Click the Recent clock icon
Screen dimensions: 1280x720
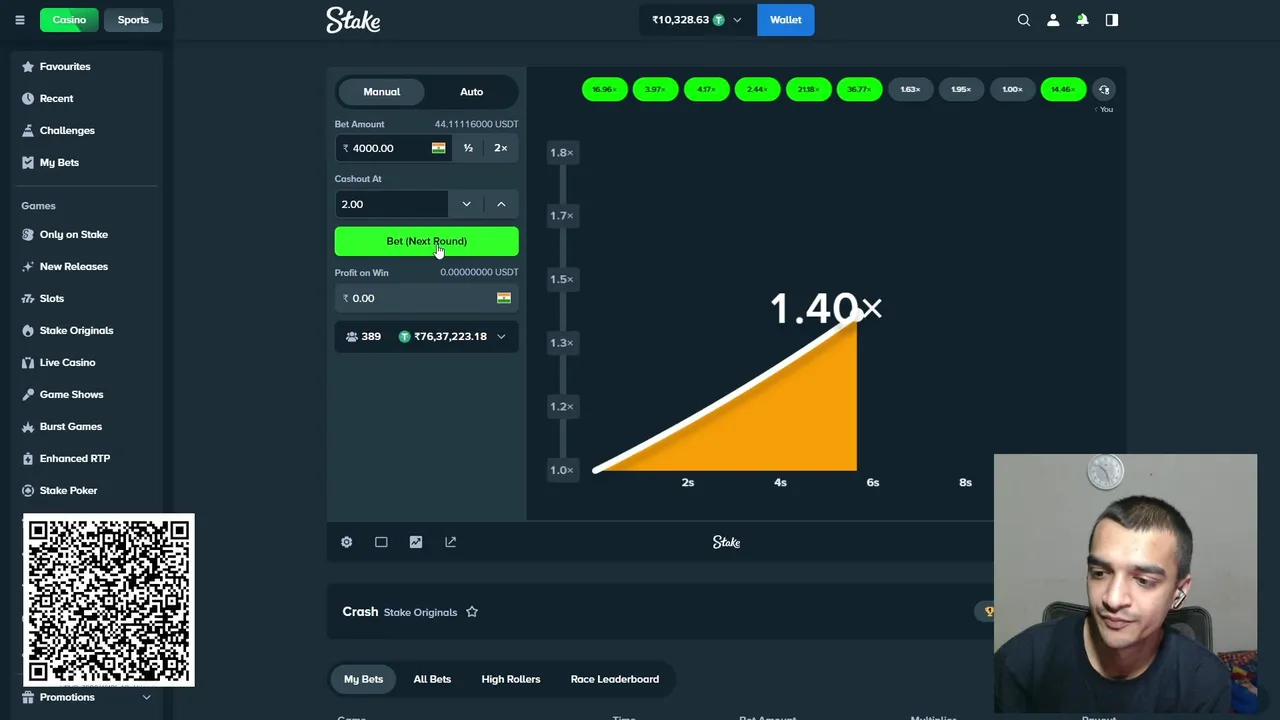(x=28, y=99)
